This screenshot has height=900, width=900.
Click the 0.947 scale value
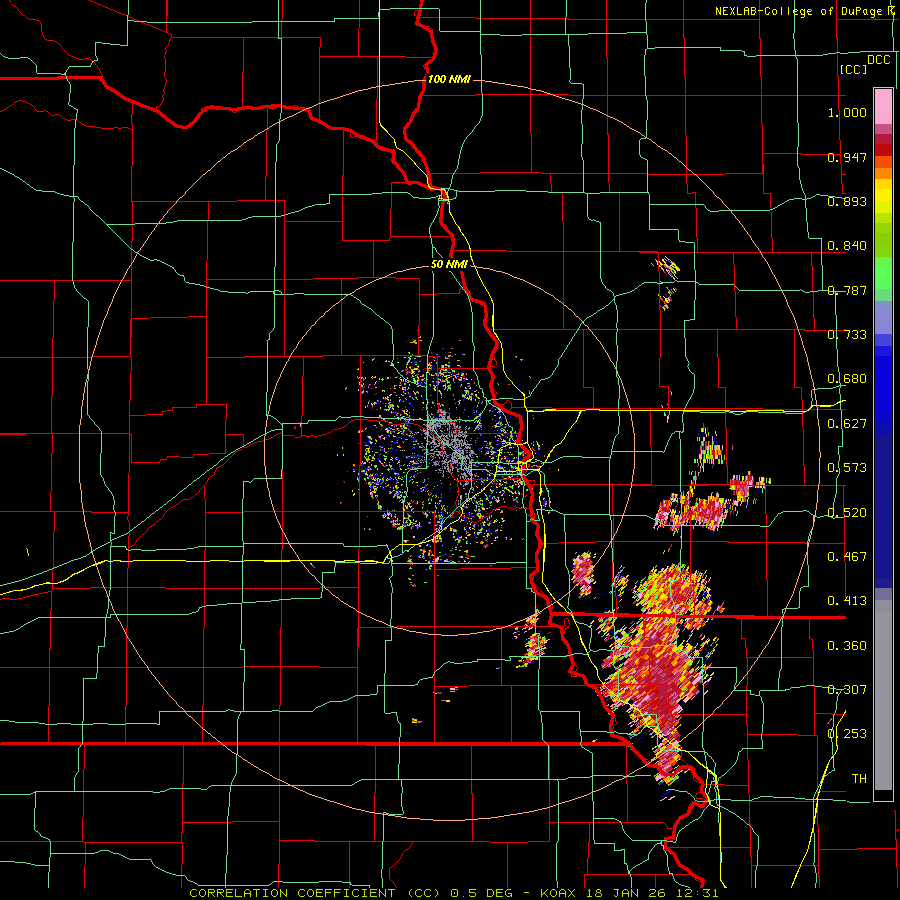(847, 157)
